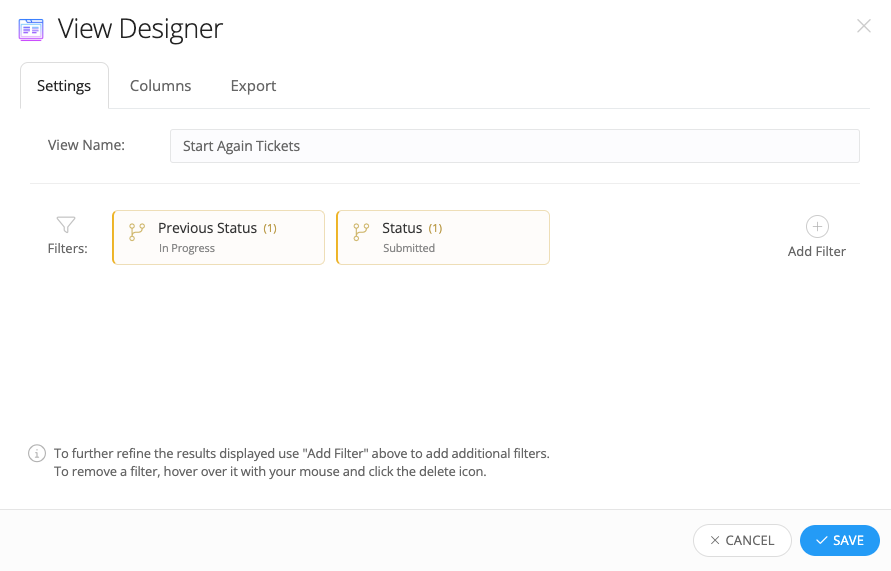Image resolution: width=891 pixels, height=571 pixels.
Task: Open the Previous Status filter card
Action: [219, 237]
